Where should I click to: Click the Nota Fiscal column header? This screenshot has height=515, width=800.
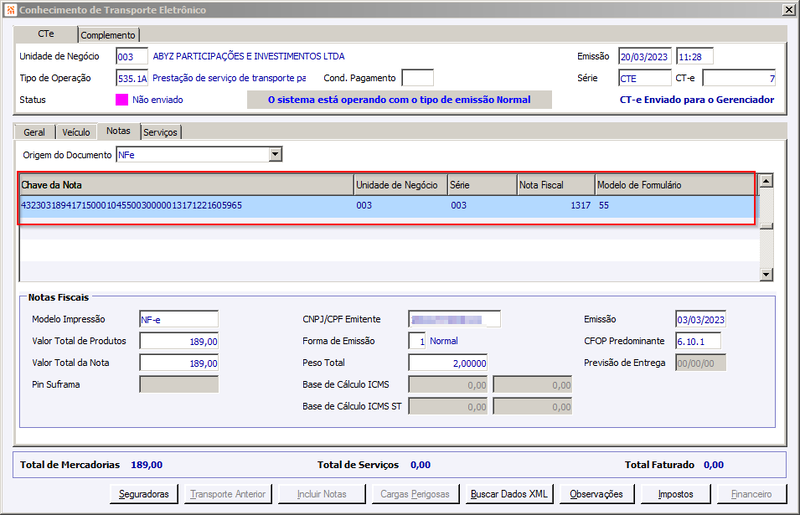tap(556, 185)
